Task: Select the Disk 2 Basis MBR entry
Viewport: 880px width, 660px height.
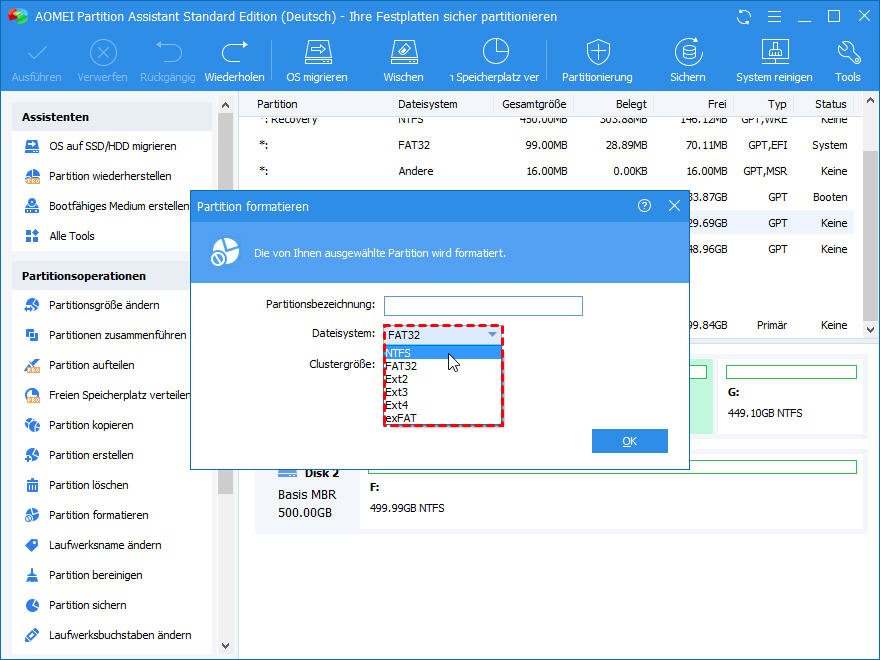Action: [308, 494]
